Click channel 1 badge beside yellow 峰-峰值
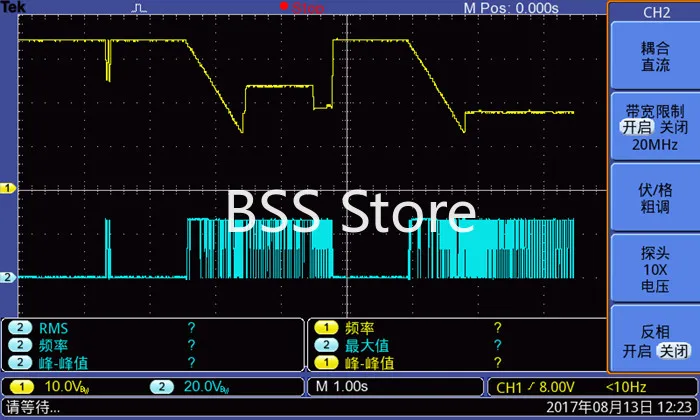Viewport: 700px width, 420px height. pos(326,362)
